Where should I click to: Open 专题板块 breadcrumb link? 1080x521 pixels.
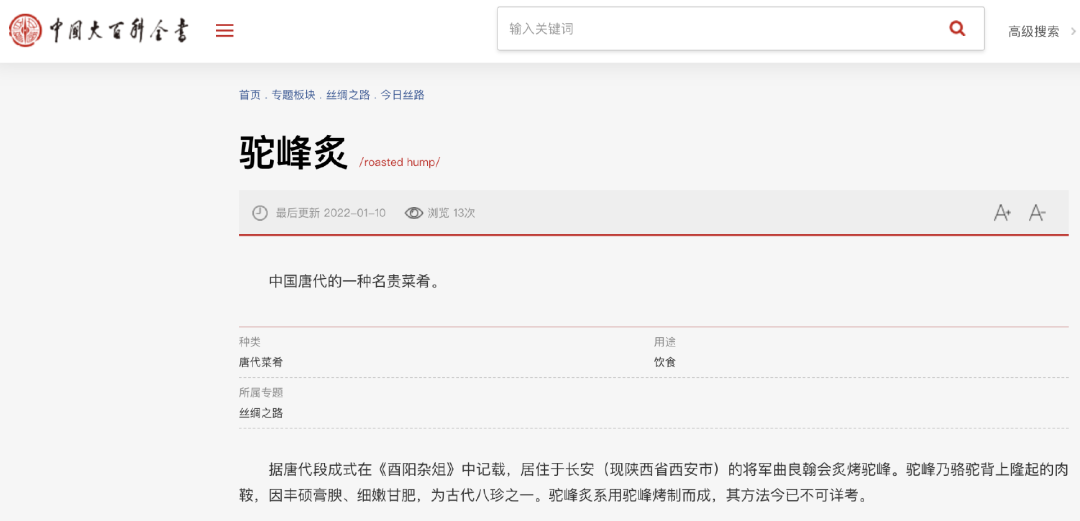(x=293, y=95)
